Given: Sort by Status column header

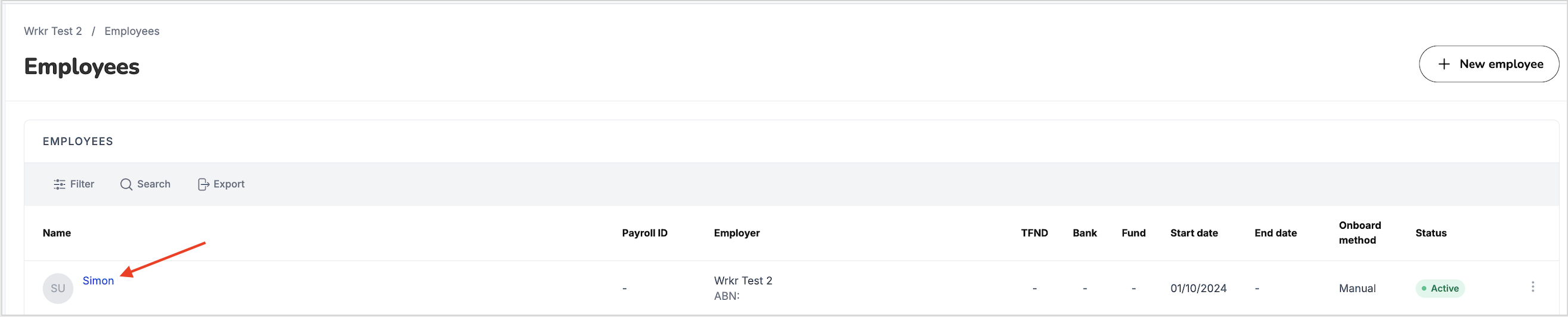Looking at the screenshot, I should point(1430,233).
